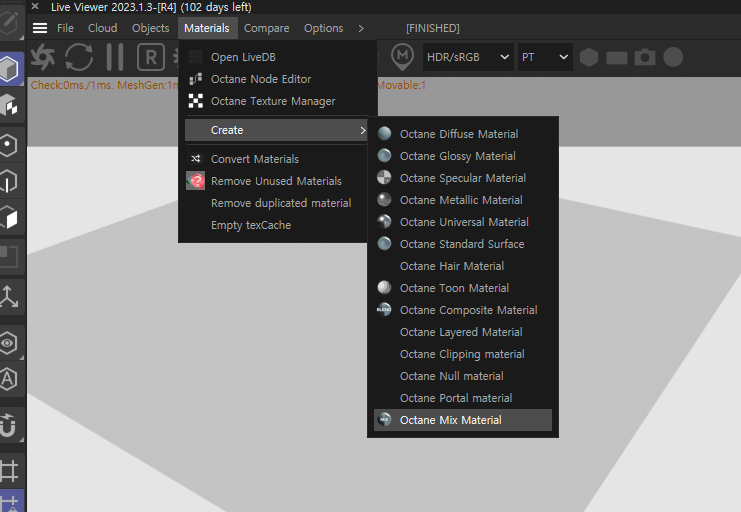Select the checkered cube texture mode icon
Viewport: 741px width, 512px height.
click(x=10, y=105)
